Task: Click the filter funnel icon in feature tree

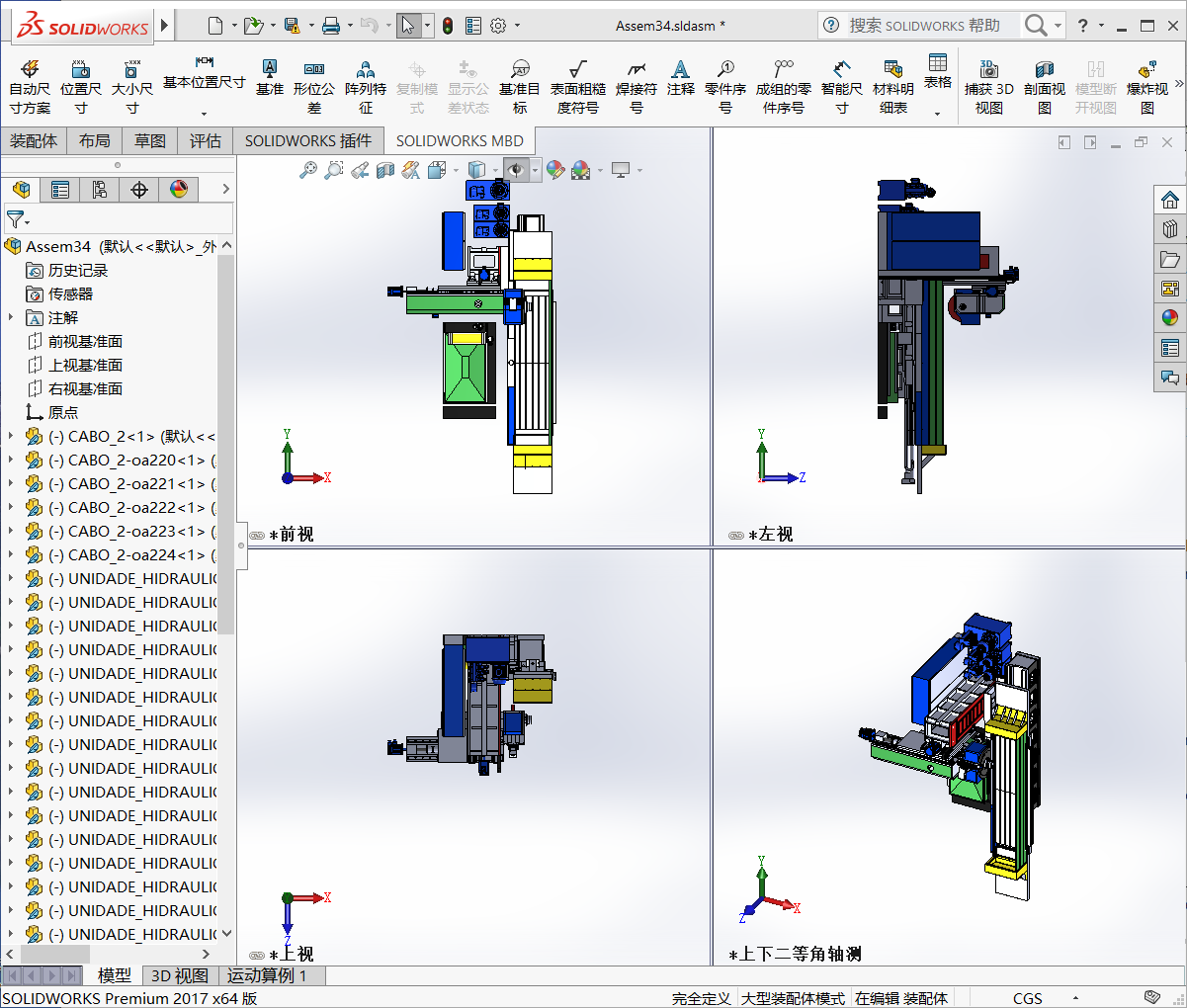Action: tap(15, 218)
